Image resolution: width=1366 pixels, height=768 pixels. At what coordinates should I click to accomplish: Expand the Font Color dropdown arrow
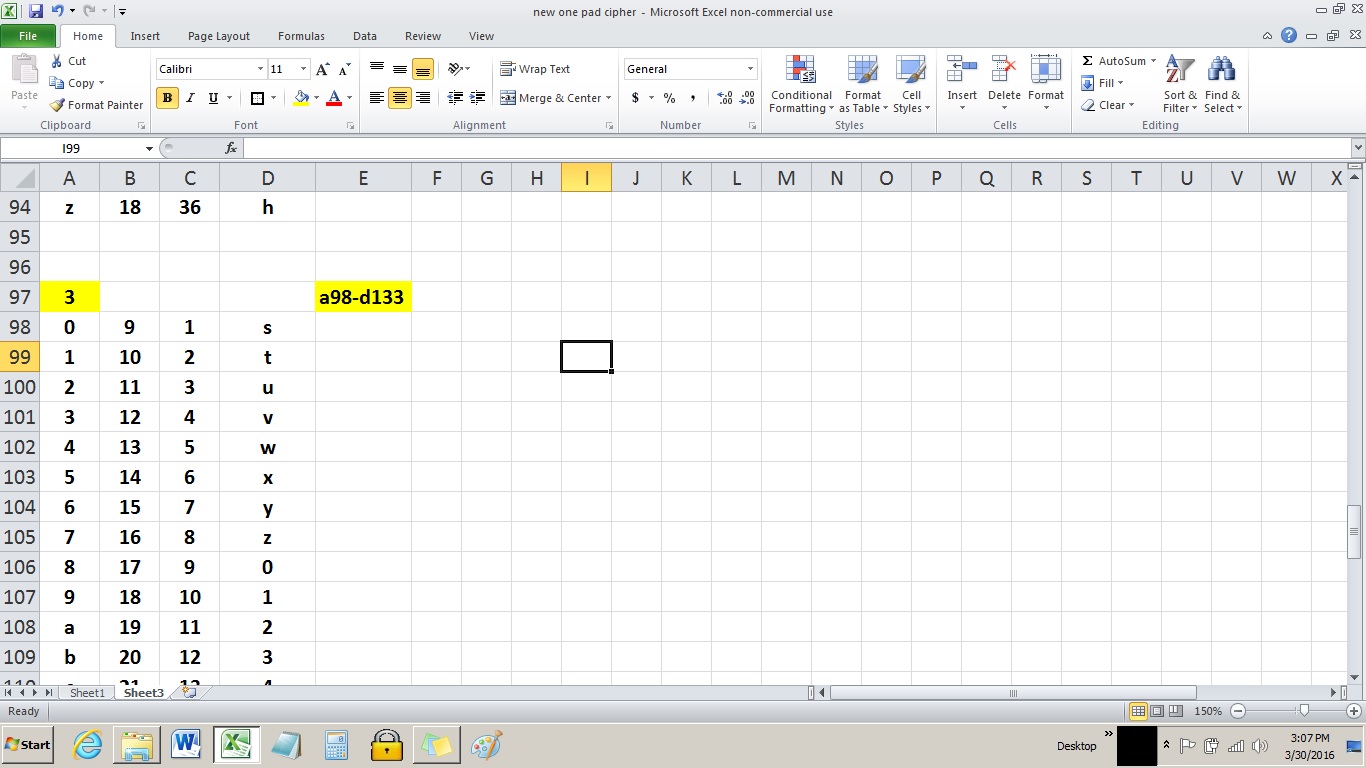pyautogui.click(x=349, y=98)
